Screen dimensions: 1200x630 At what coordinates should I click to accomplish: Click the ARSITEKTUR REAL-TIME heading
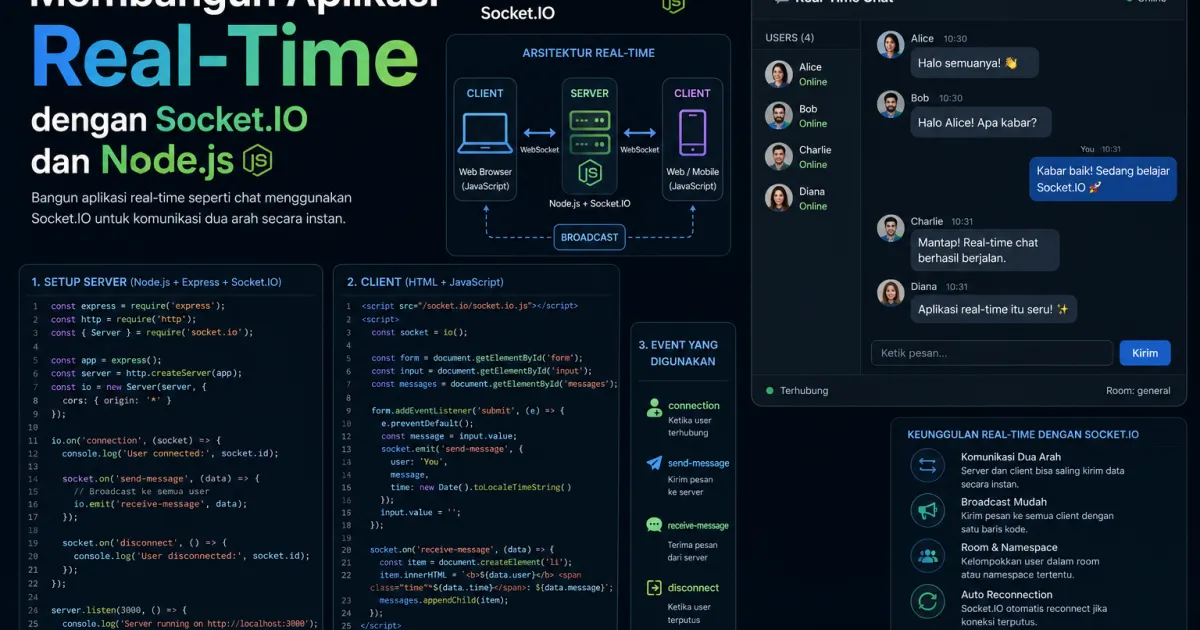click(x=588, y=53)
